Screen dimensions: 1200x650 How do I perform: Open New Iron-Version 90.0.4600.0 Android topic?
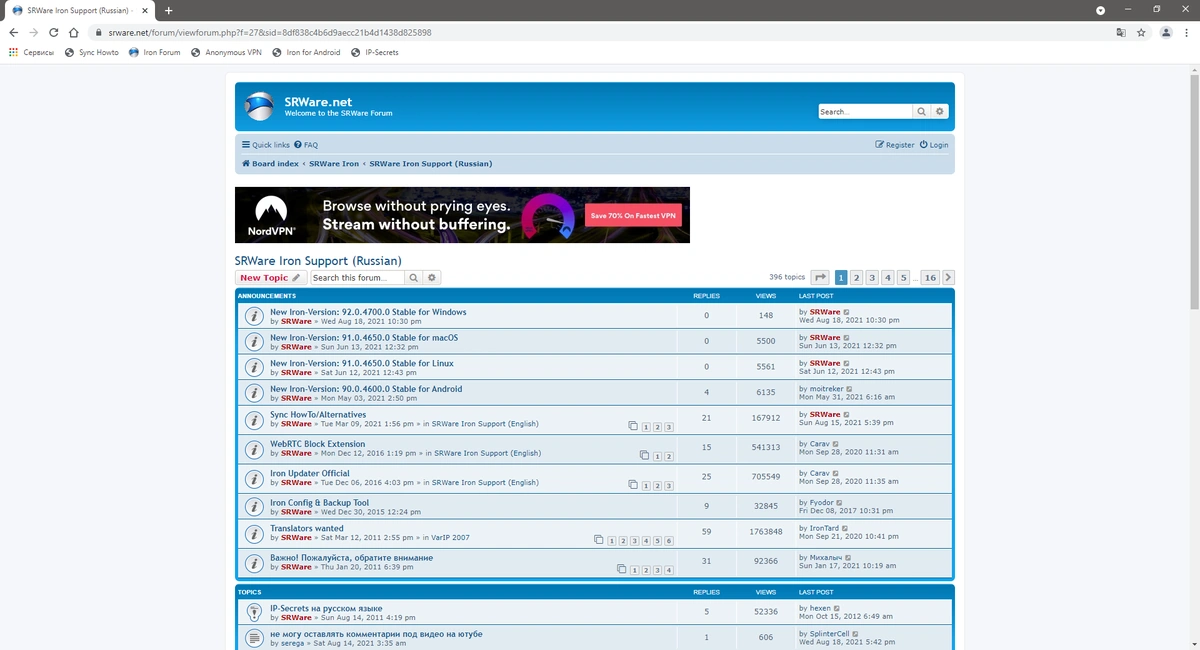coord(366,389)
